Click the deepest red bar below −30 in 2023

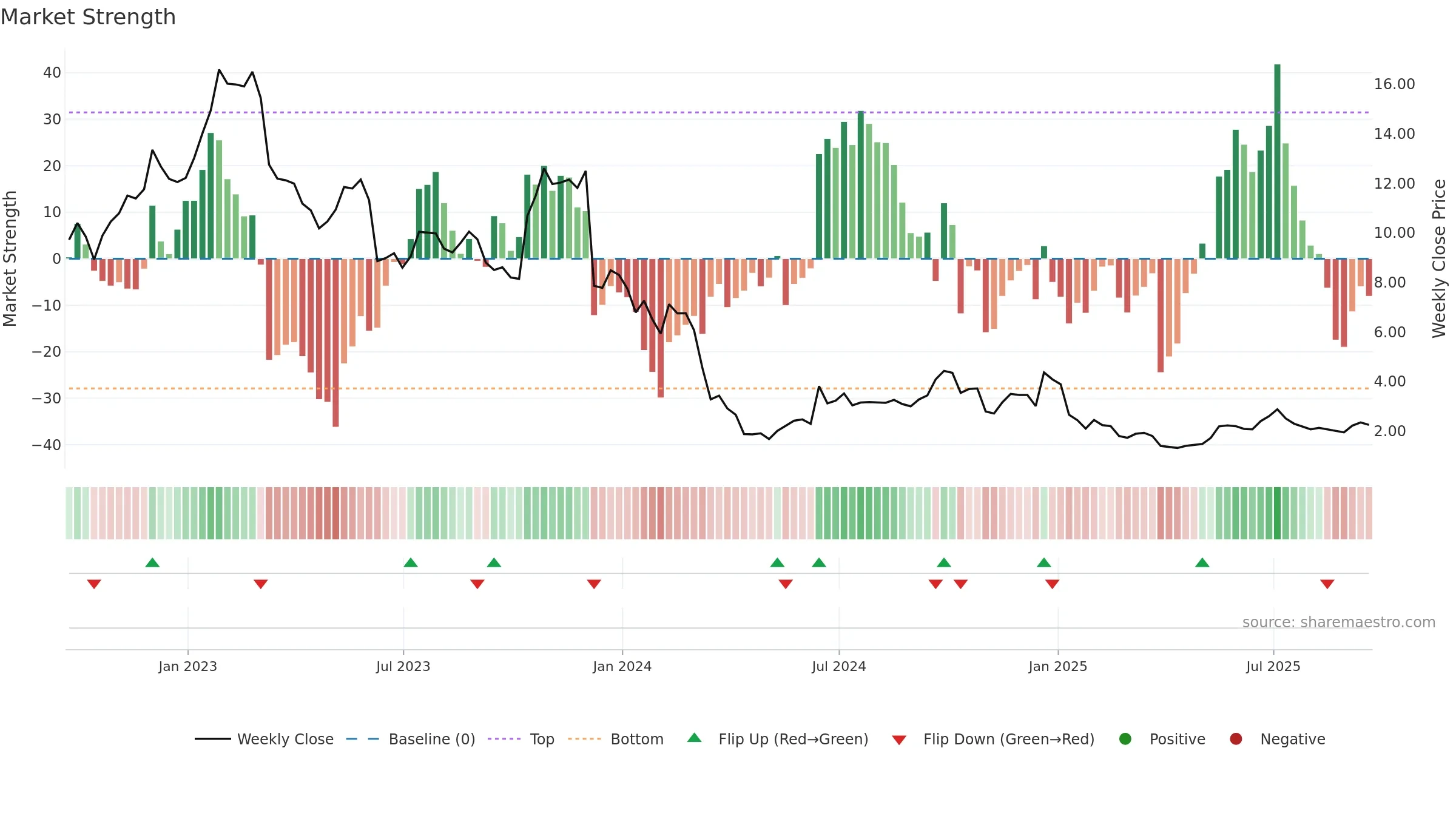click(x=335, y=343)
